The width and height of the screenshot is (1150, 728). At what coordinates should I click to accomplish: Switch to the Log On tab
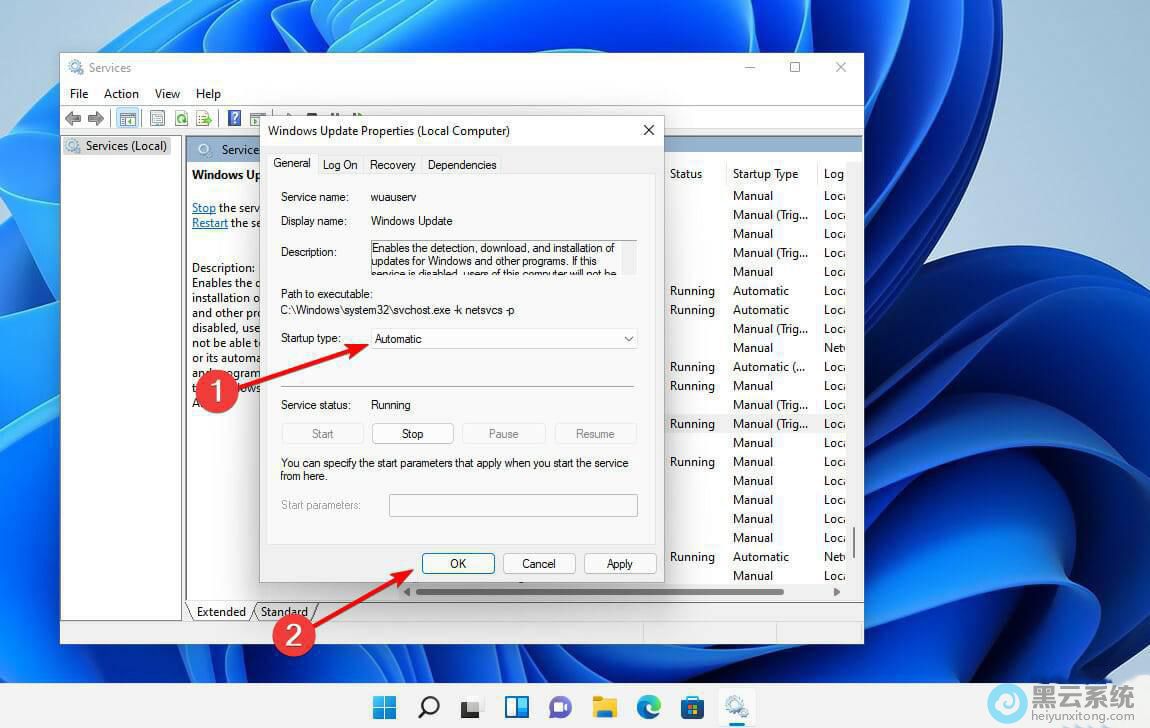click(340, 165)
